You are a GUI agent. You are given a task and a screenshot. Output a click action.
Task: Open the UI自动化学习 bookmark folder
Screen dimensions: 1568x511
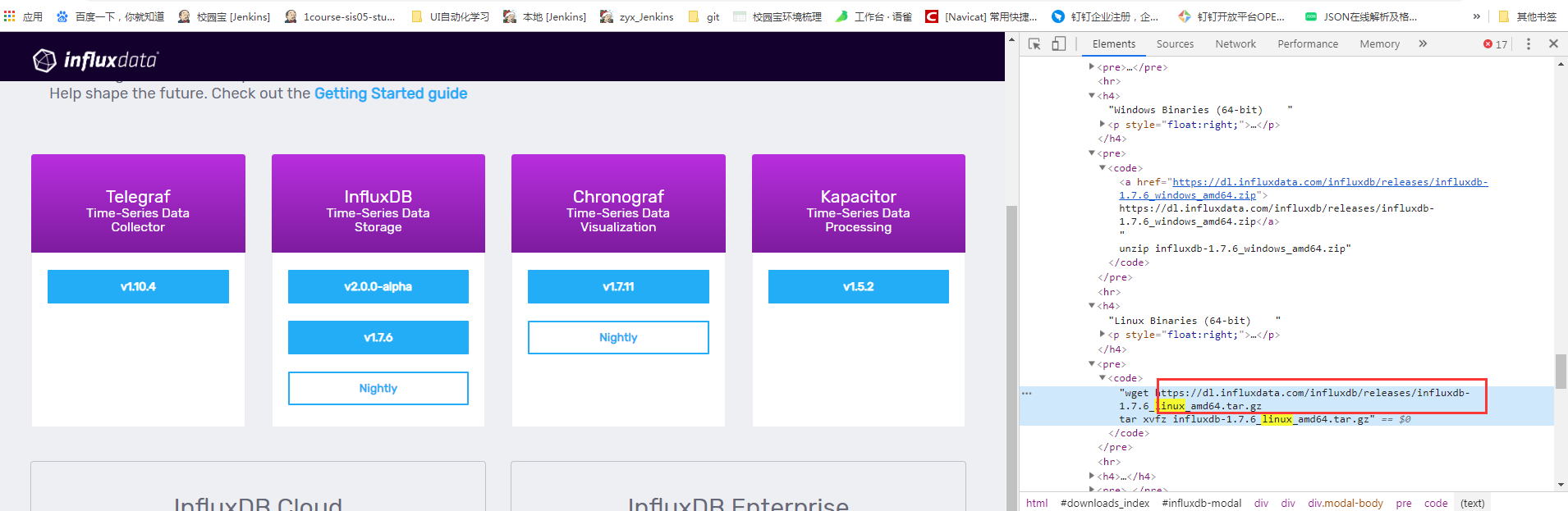click(450, 16)
